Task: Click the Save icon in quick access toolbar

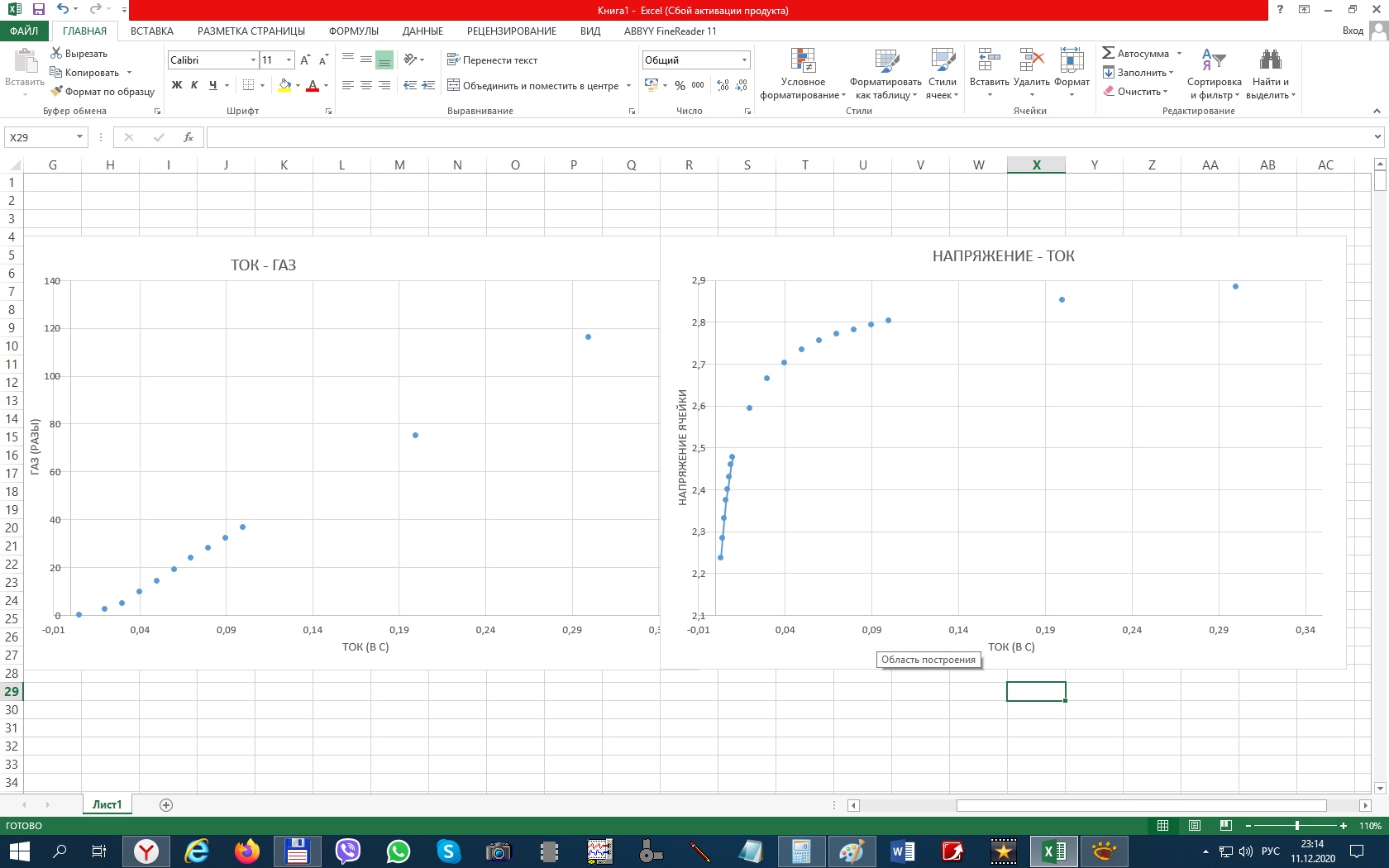Action: (38, 9)
